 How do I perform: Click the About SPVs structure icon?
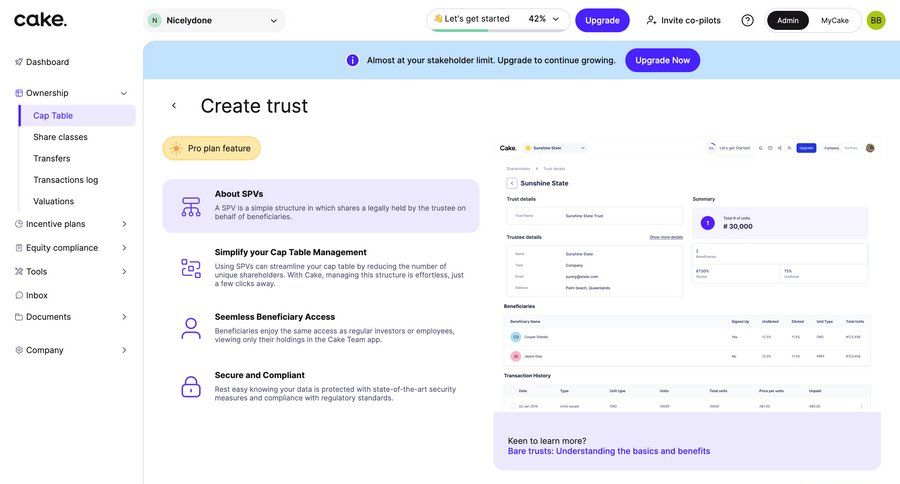(x=191, y=207)
